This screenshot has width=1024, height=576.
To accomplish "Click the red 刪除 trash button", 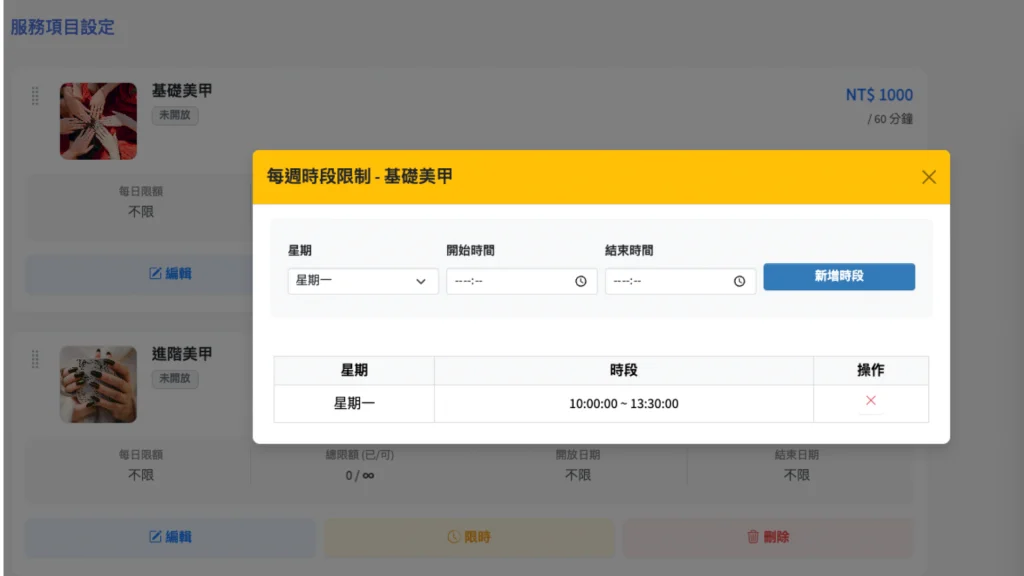I will (767, 537).
